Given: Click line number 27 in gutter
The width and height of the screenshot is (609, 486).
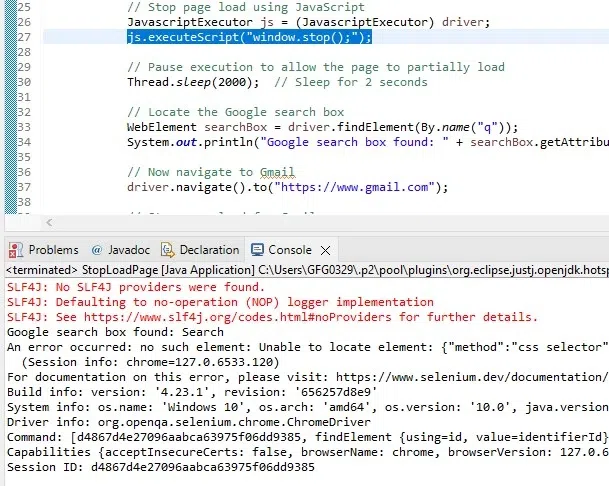Looking at the screenshot, I should [24, 37].
